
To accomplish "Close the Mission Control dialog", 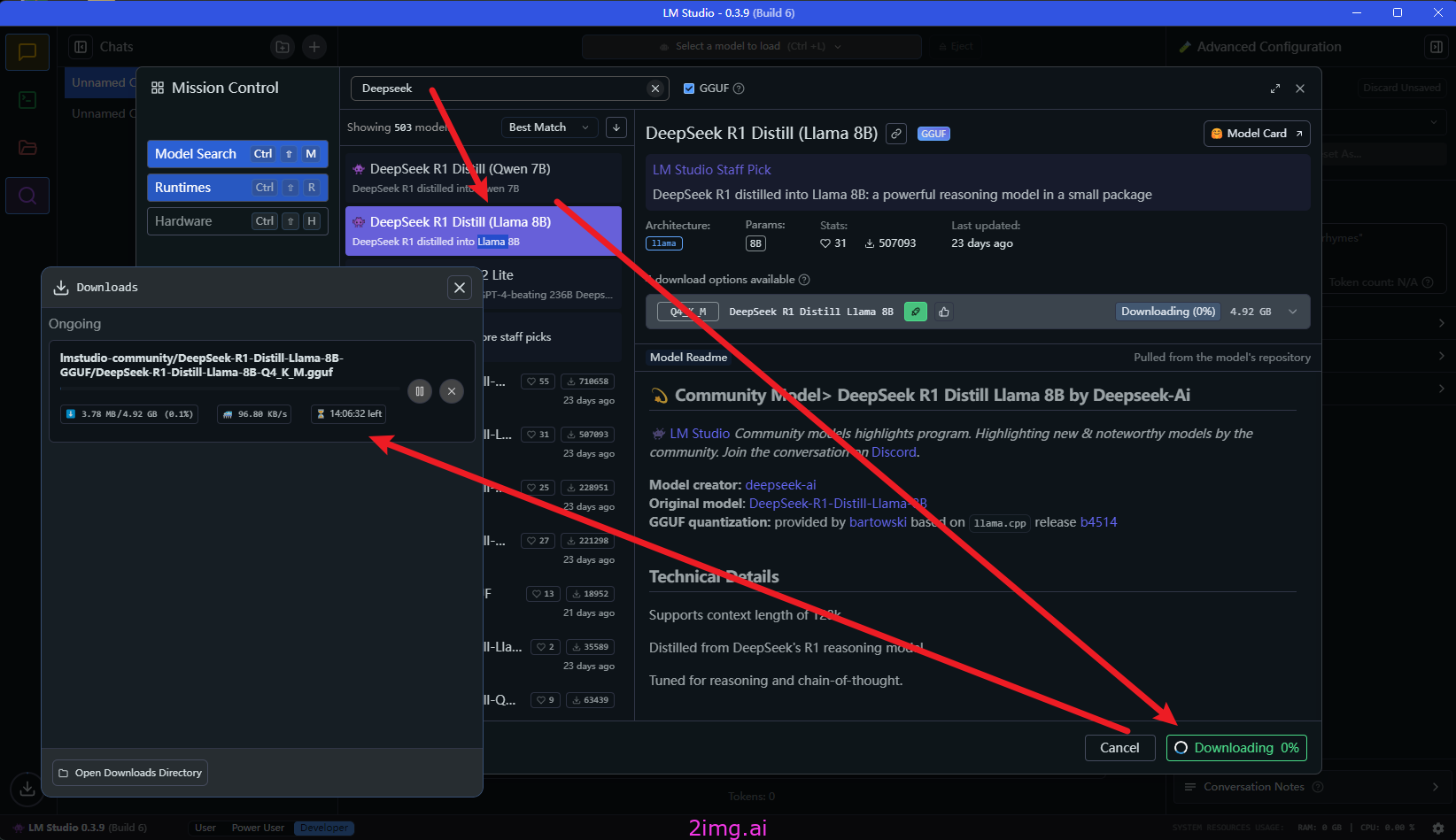I will tap(1300, 89).
